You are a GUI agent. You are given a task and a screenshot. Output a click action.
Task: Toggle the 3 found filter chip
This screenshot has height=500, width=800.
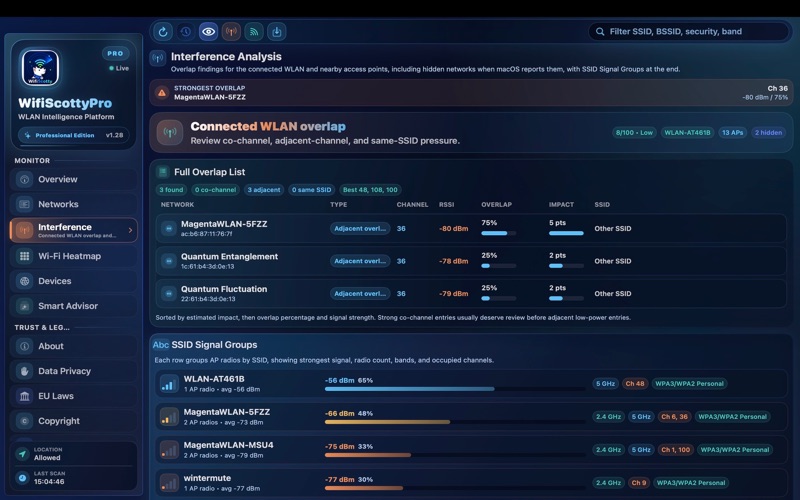(171, 190)
